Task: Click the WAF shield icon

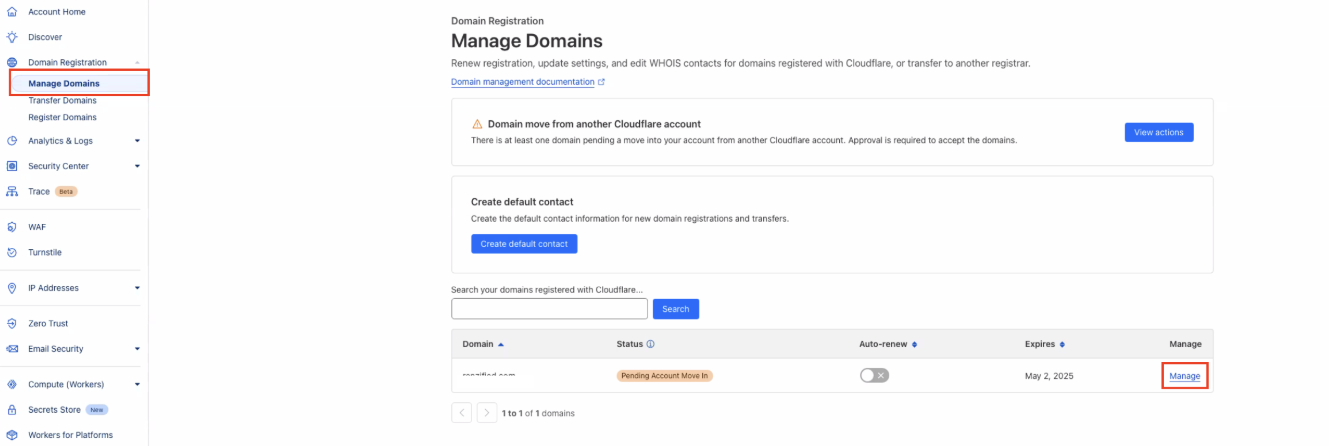Action: tap(12, 227)
